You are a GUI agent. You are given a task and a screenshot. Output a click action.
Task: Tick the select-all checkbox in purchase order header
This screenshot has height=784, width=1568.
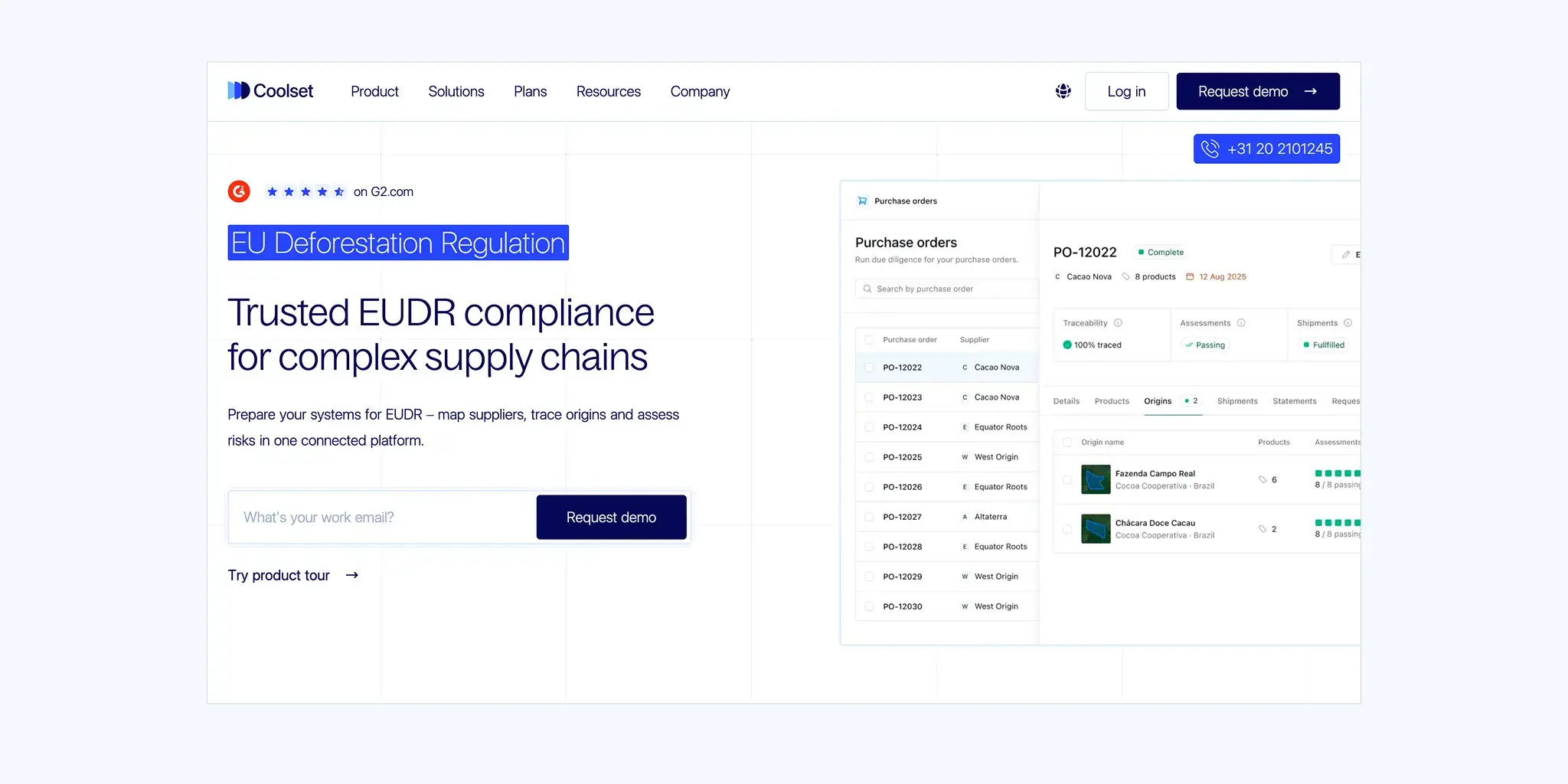click(x=869, y=340)
